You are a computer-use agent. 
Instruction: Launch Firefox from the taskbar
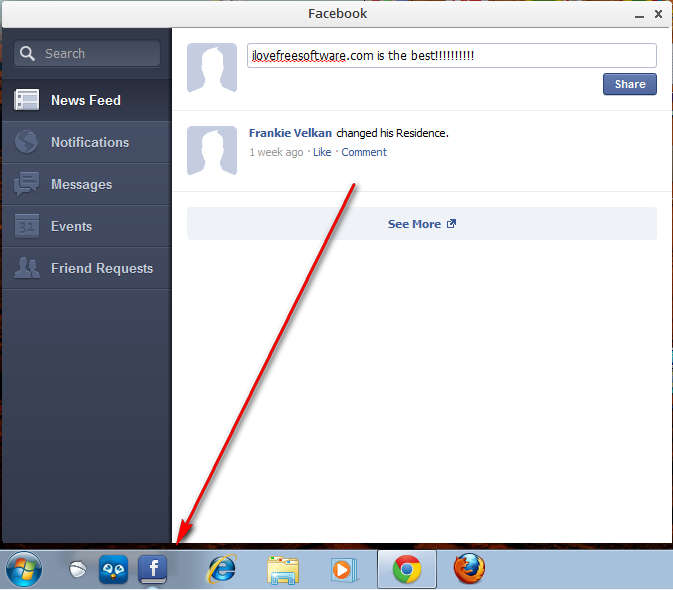(469, 569)
